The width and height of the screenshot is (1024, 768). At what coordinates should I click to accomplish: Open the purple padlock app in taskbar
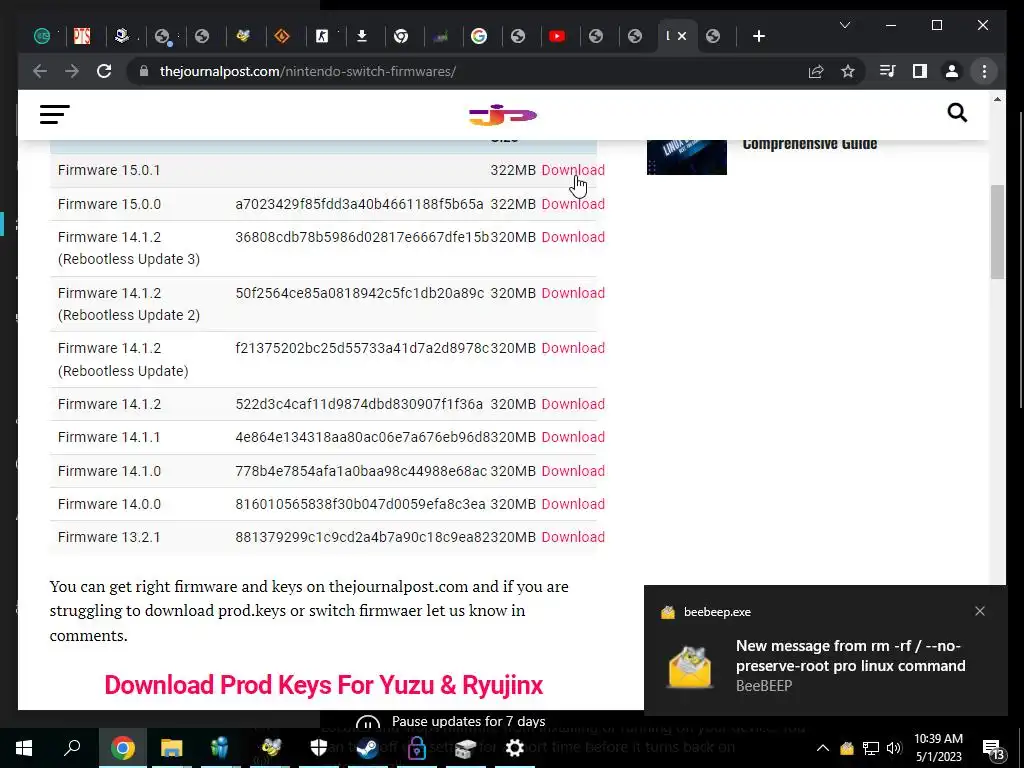(x=417, y=748)
